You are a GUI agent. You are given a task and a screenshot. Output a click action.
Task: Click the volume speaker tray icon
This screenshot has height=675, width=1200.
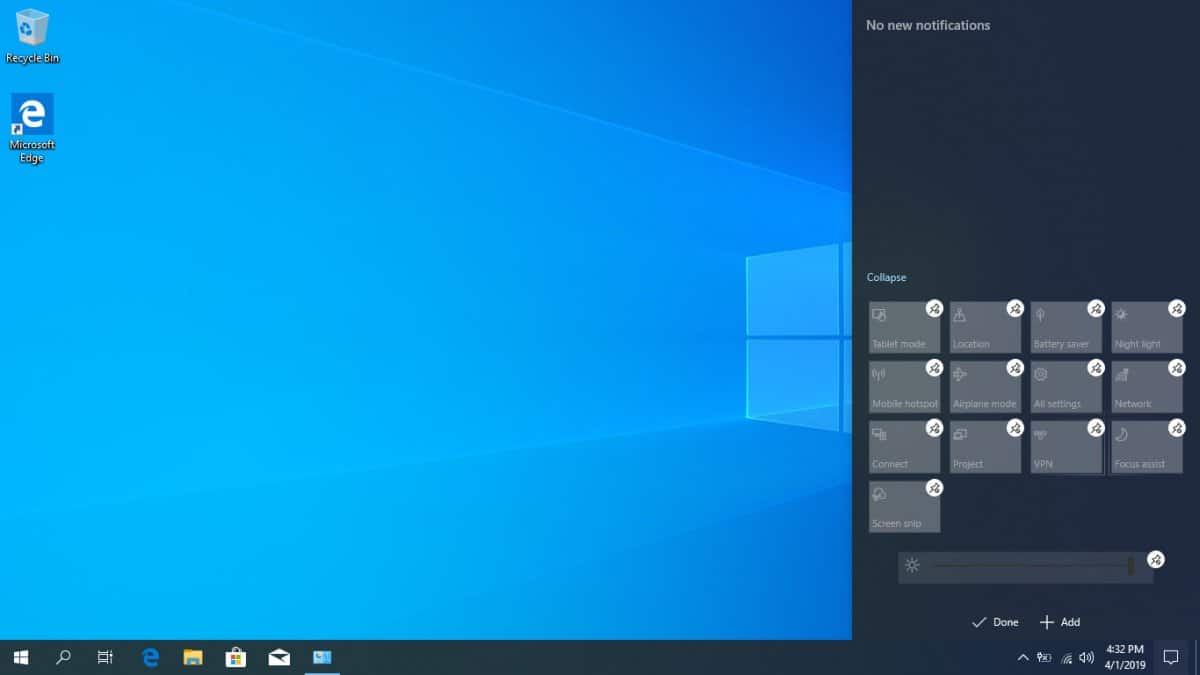point(1086,658)
